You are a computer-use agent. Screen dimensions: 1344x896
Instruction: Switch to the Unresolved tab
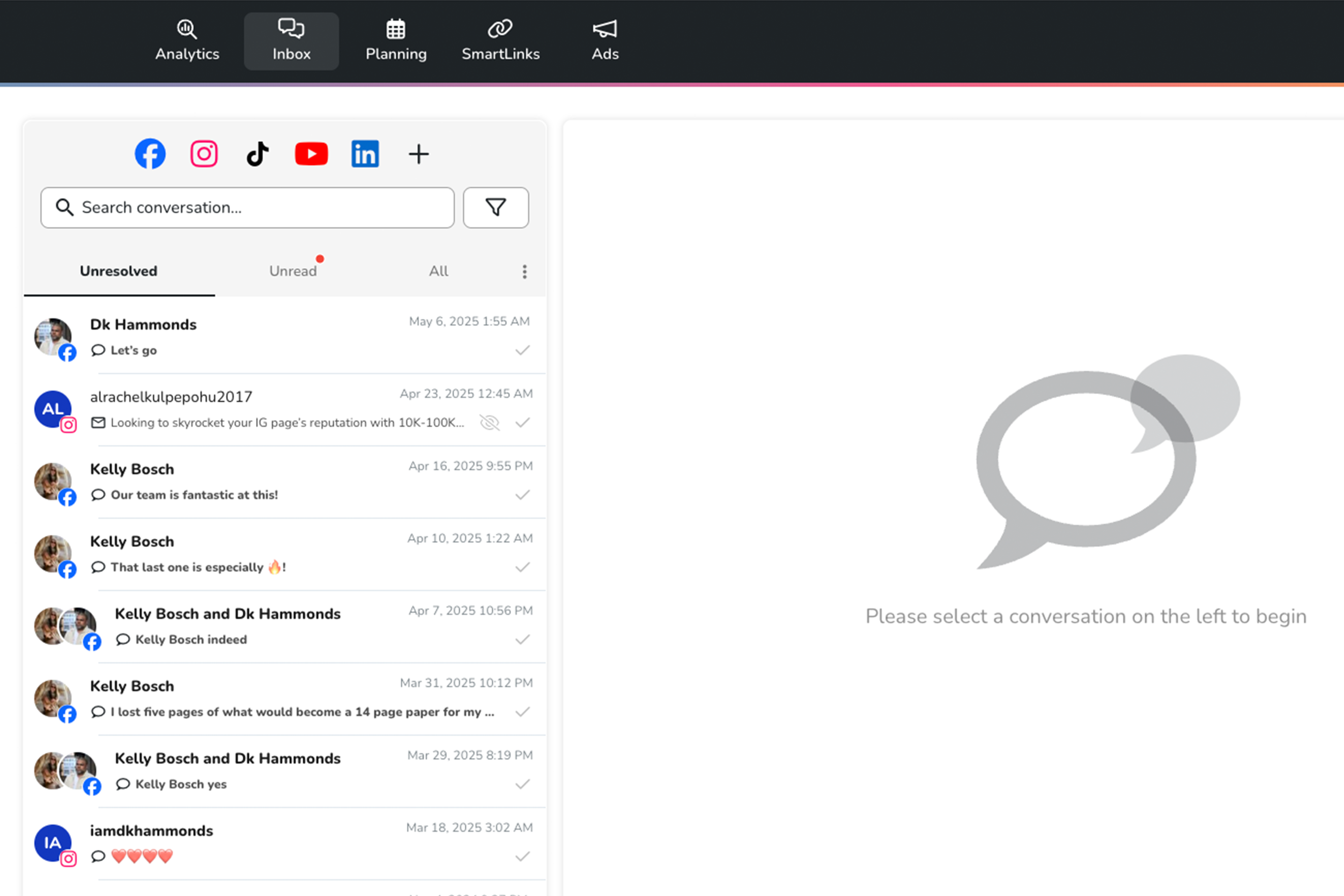[x=119, y=271]
